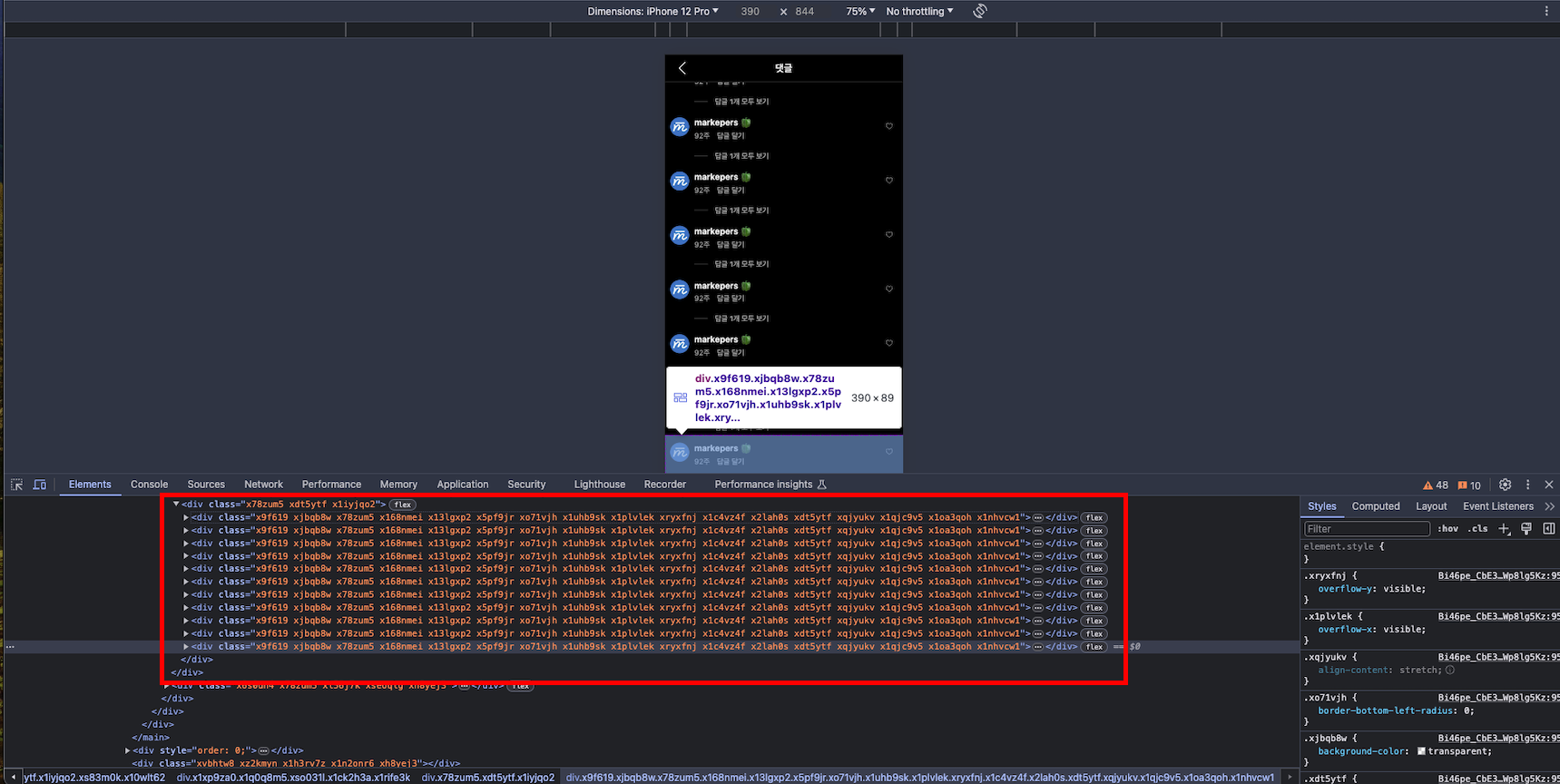
Task: Open the DevTools settings gear
Action: point(1505,485)
